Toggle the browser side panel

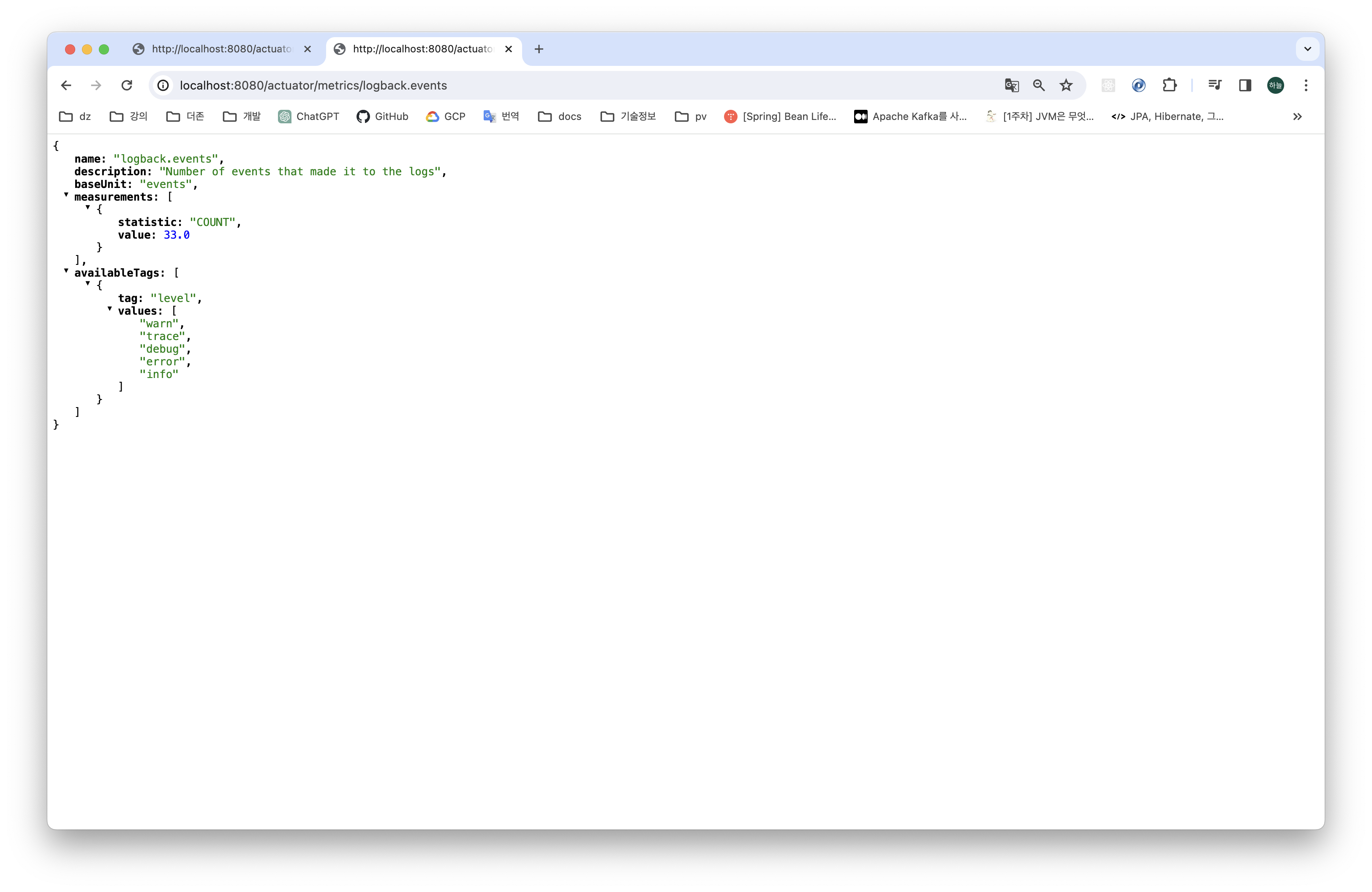pos(1245,85)
